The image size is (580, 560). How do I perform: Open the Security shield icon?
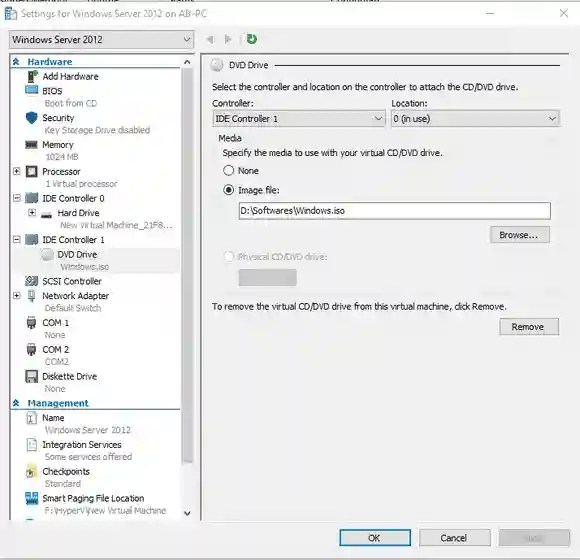click(x=31, y=118)
